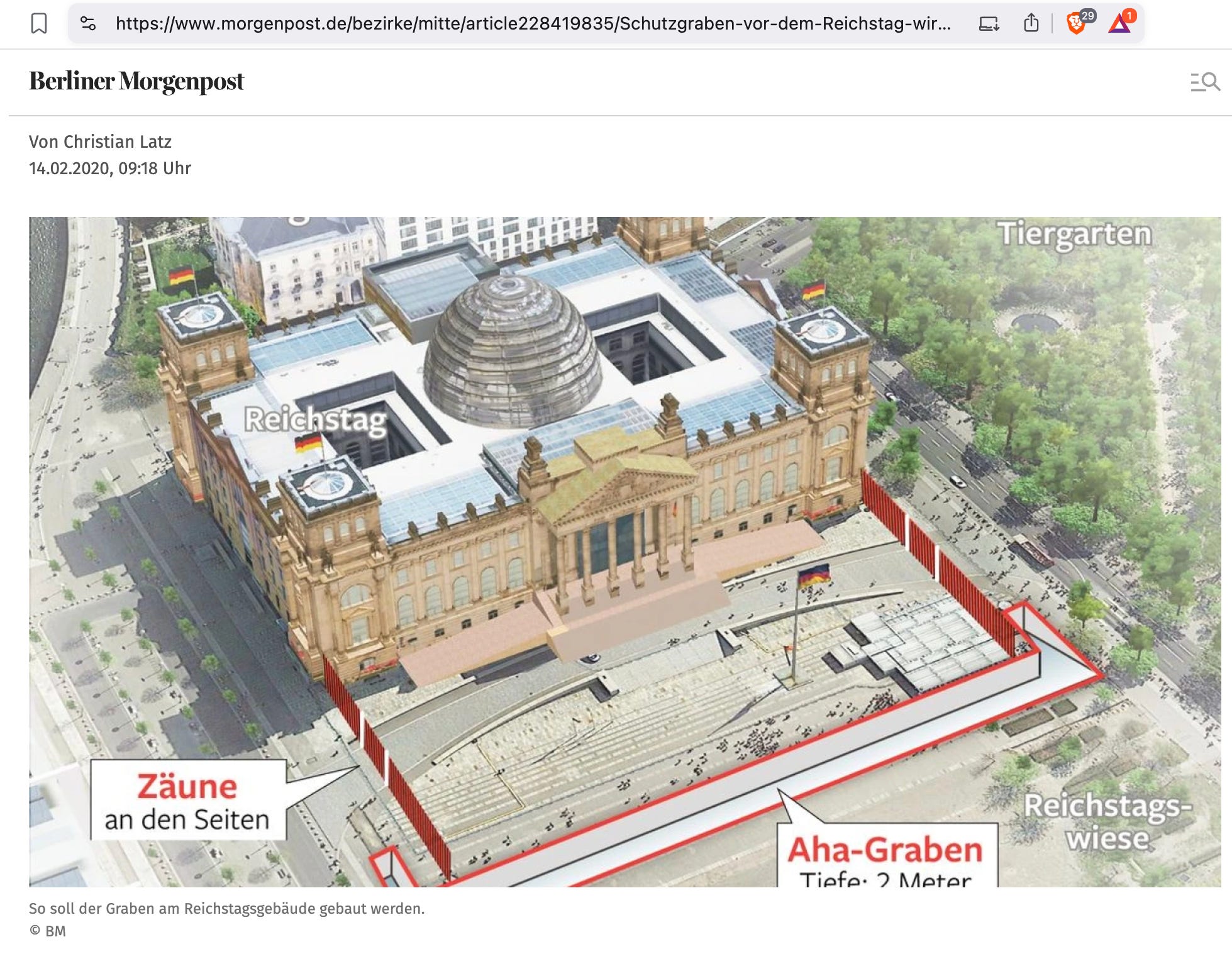Open site settings icon in address bar

88,24
